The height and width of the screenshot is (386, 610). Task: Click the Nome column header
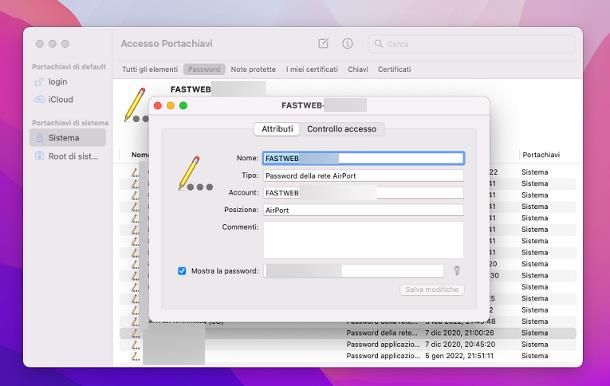pyautogui.click(x=140, y=155)
